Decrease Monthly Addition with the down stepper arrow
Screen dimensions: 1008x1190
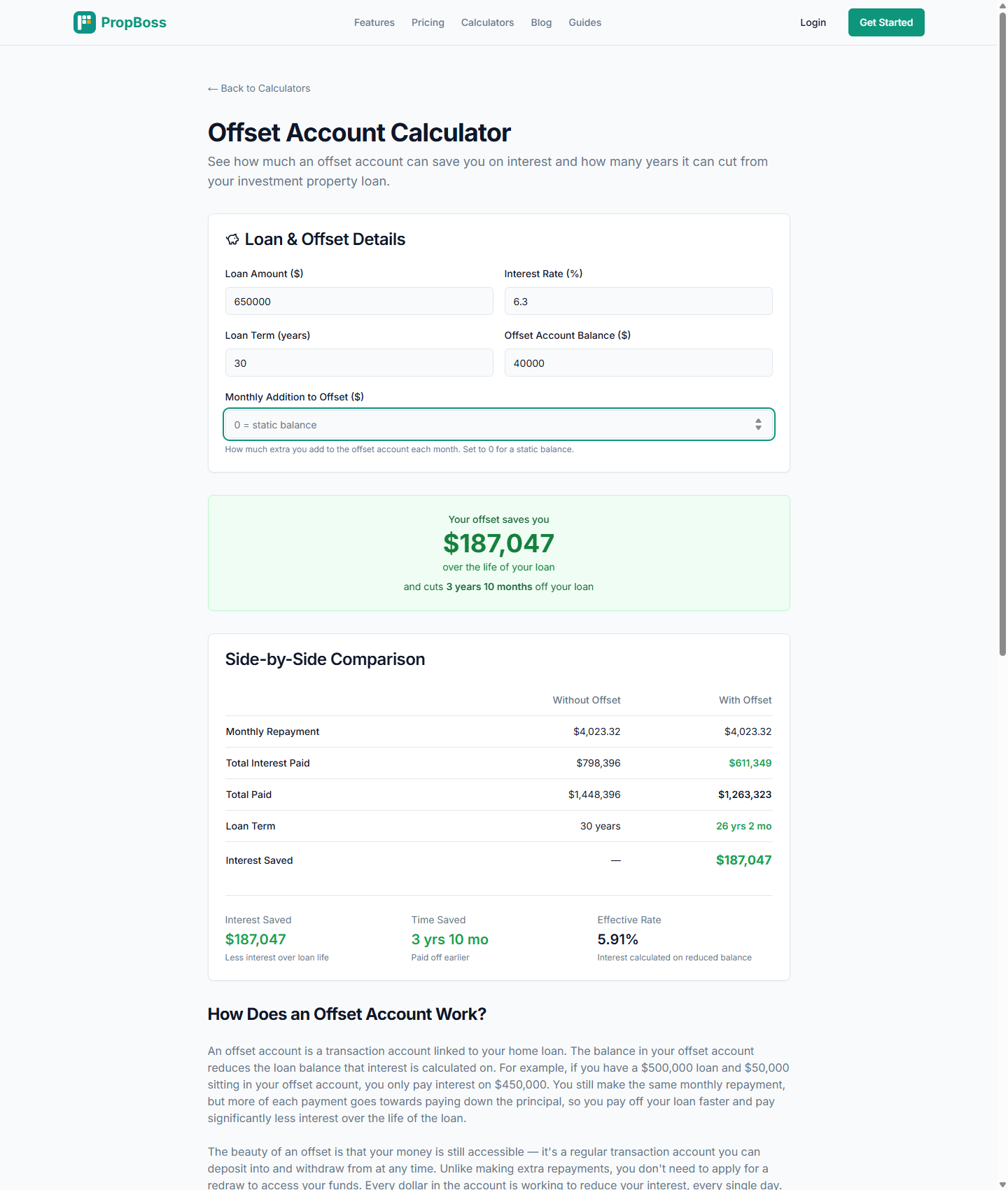point(758,428)
